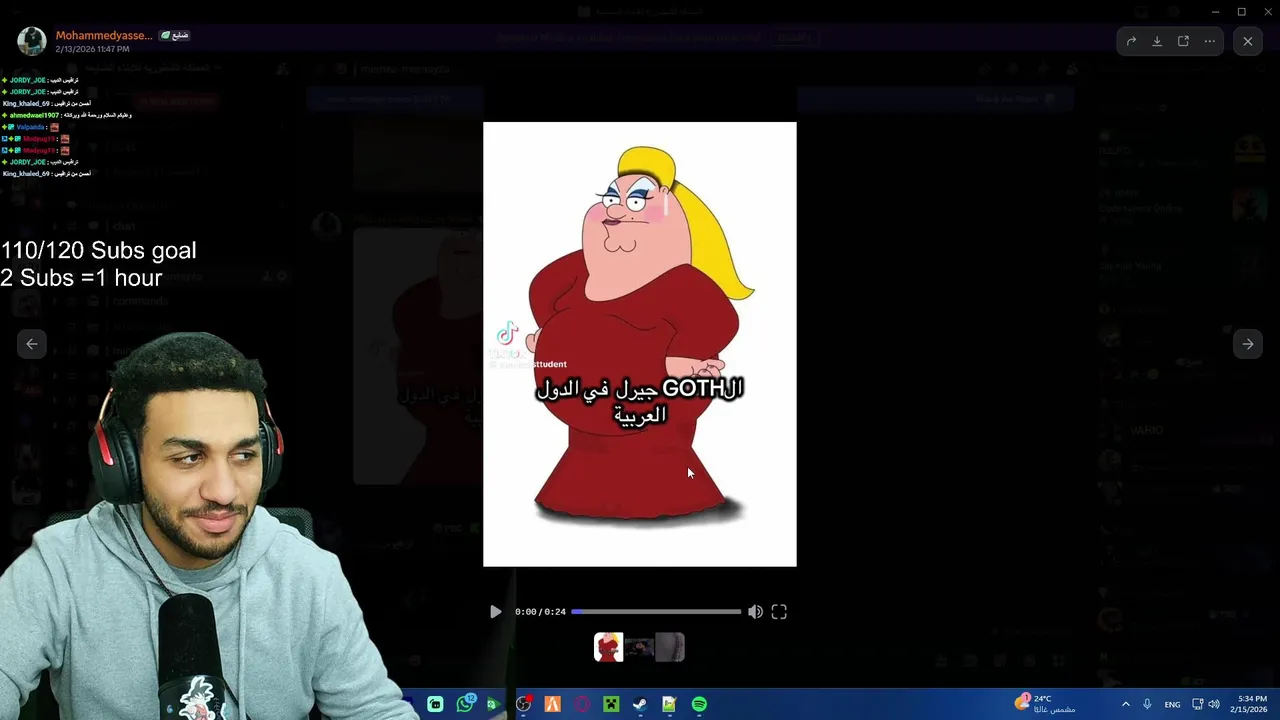Click the server tag badge beside username
1280x720 pixels.
click(x=175, y=35)
